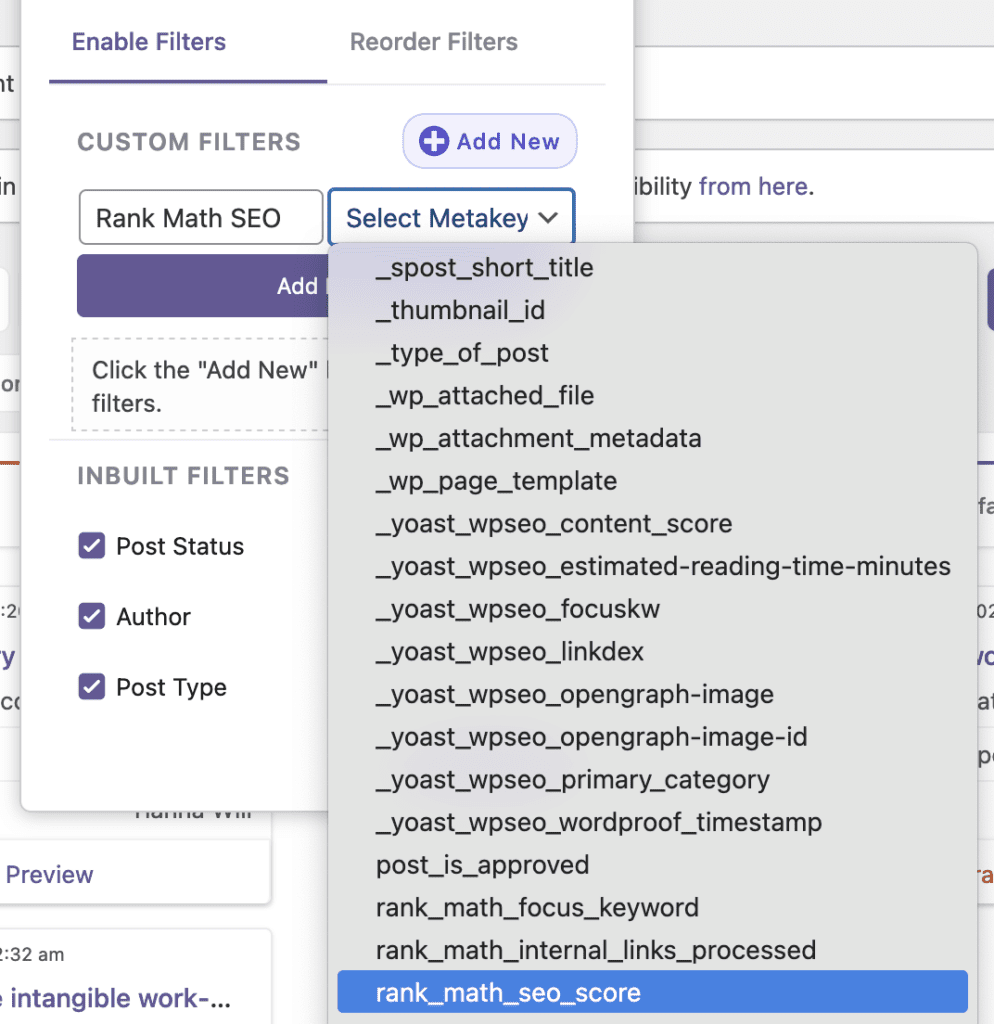This screenshot has height=1024, width=994.
Task: Switch to the Reorder Filters tab
Action: pos(433,42)
